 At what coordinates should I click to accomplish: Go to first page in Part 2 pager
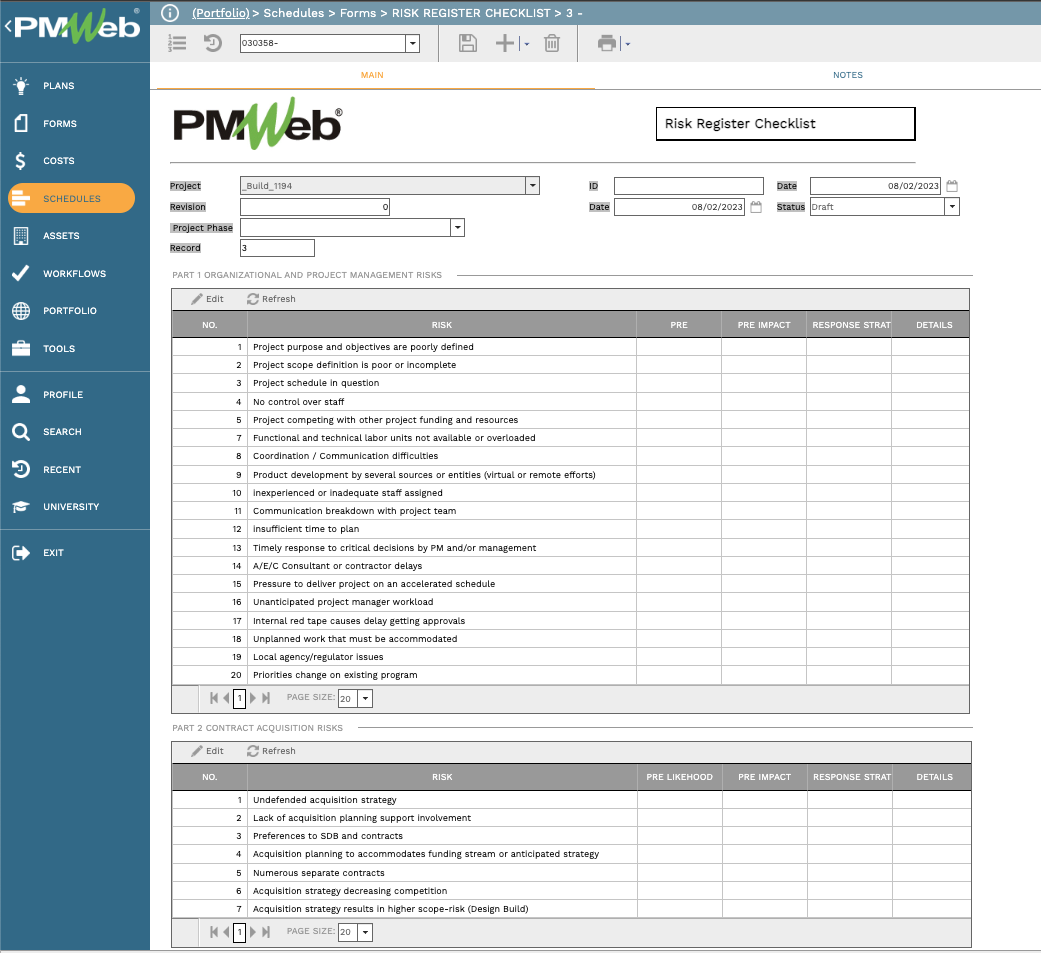click(x=214, y=932)
